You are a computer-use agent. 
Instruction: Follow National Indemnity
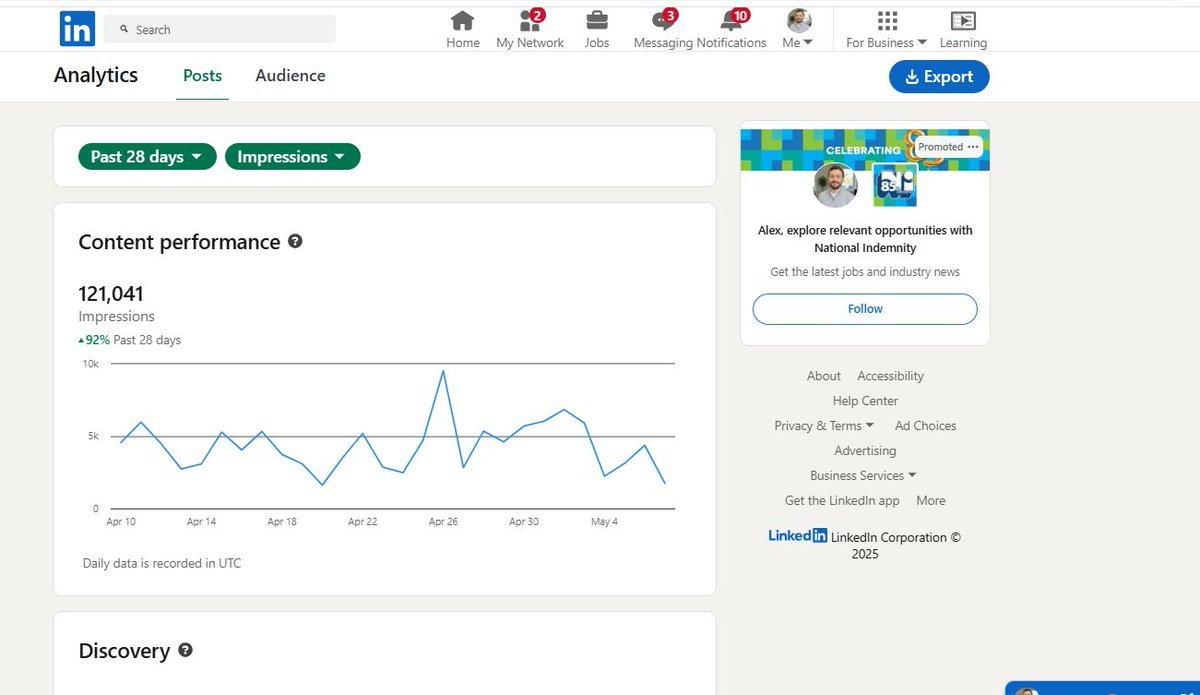tap(865, 309)
